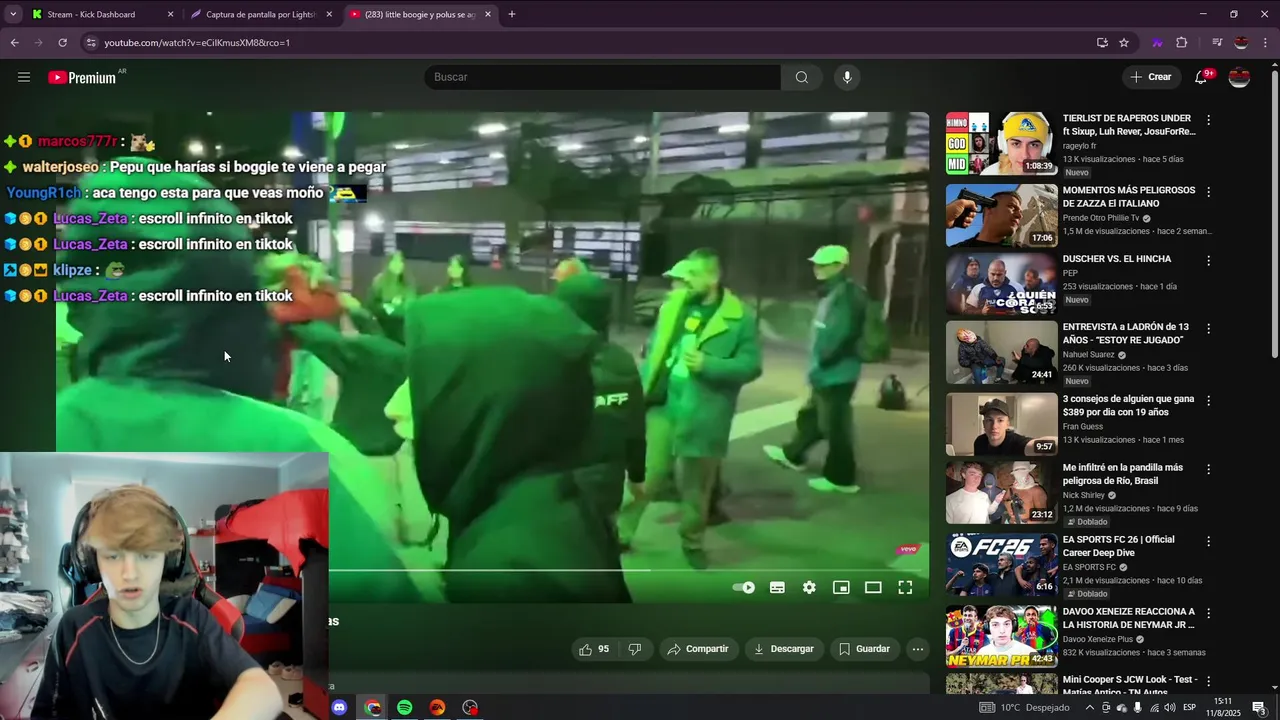
Task: Open options menu for Me infiltré en la pandilla
Action: (x=1208, y=469)
